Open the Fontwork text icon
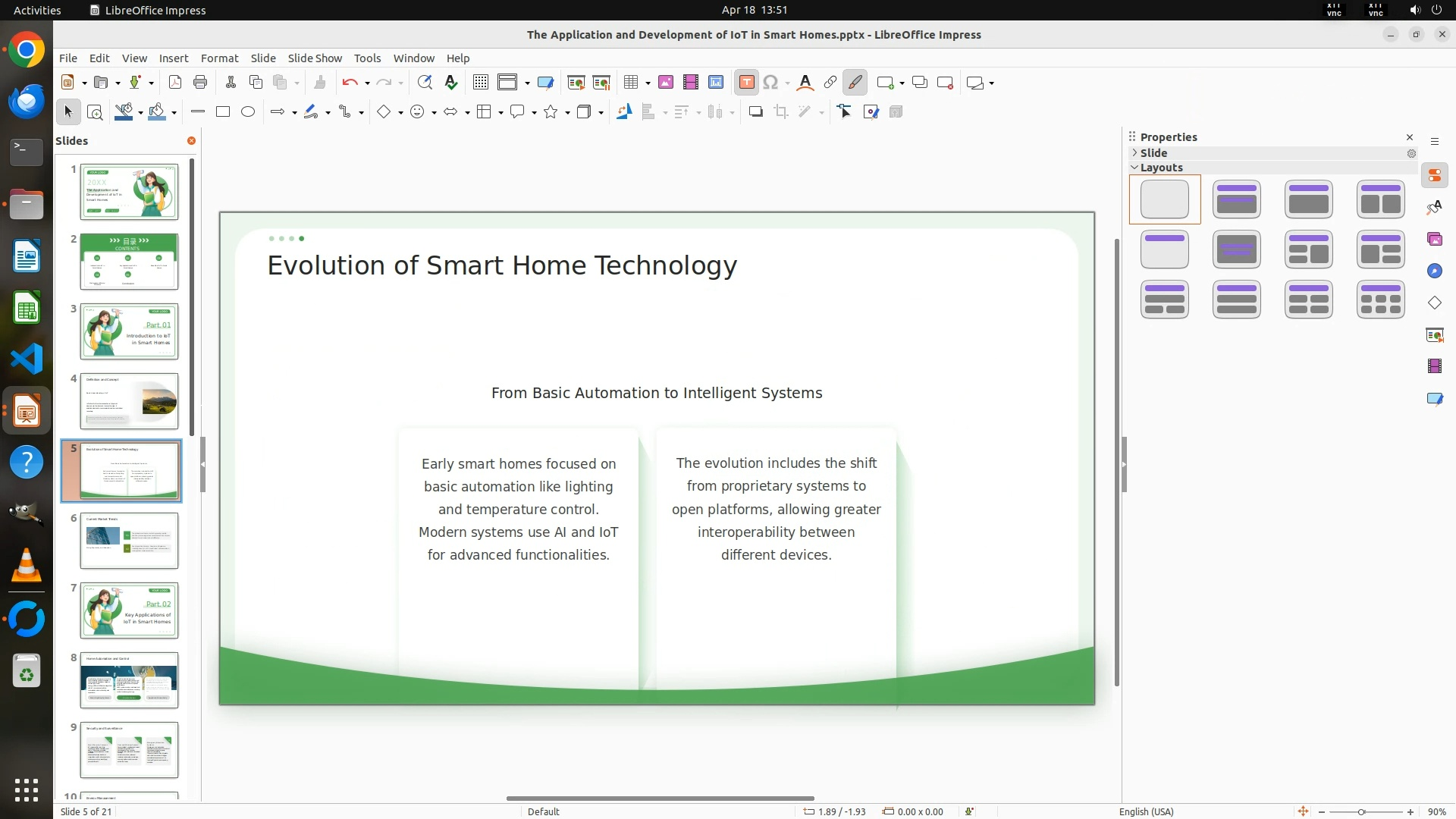The height and width of the screenshot is (819, 1456). tap(805, 83)
